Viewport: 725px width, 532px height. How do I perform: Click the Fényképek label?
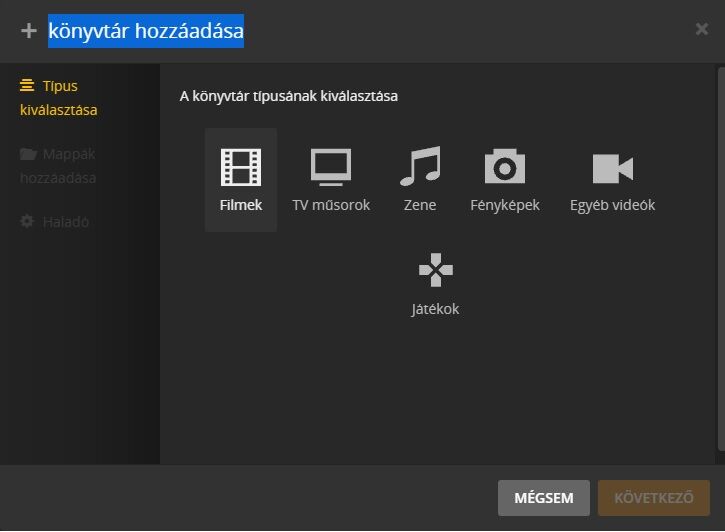505,205
